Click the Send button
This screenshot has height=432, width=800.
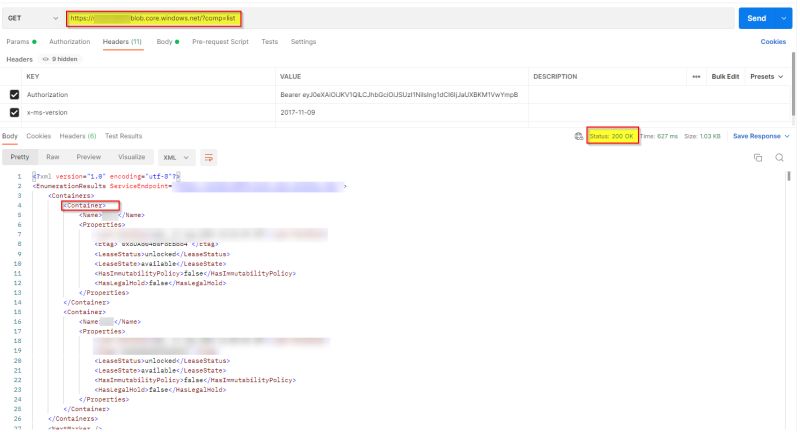[x=756, y=18]
